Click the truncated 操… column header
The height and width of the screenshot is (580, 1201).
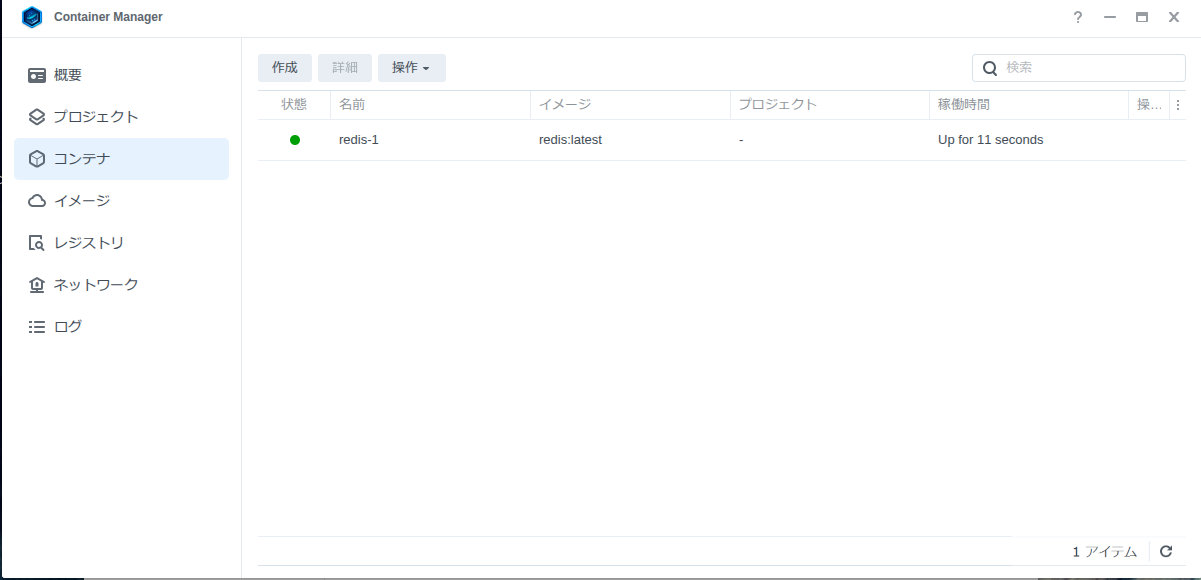(1149, 105)
